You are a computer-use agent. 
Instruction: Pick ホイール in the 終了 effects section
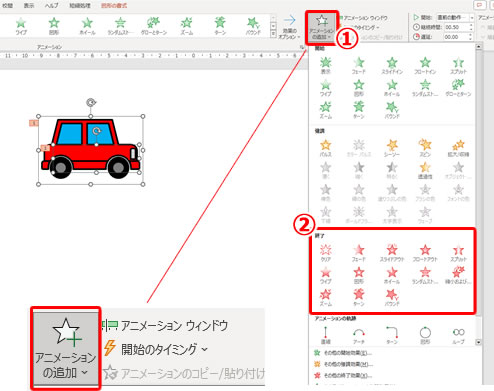pos(392,275)
